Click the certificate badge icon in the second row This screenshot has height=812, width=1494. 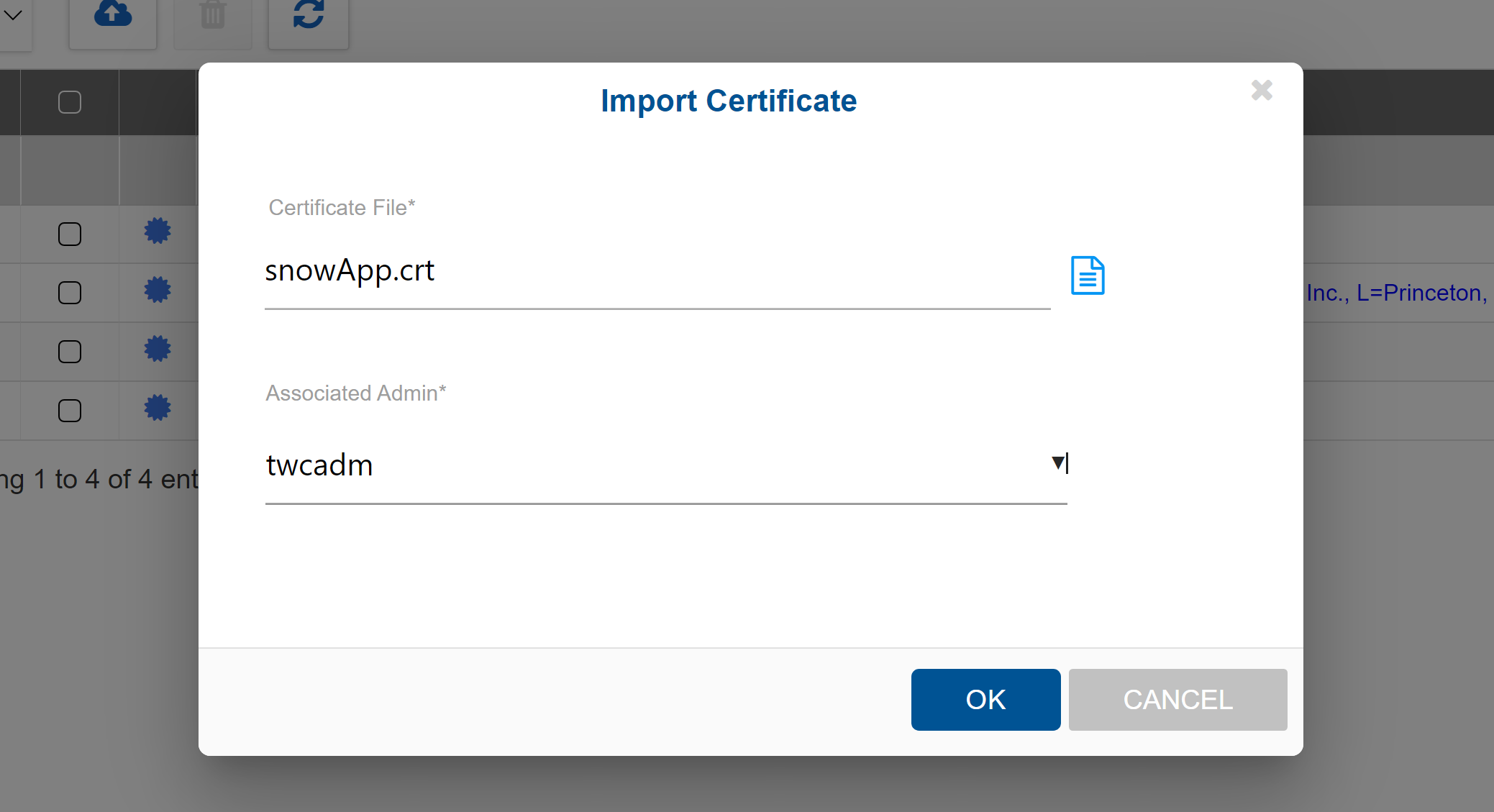pyautogui.click(x=157, y=290)
